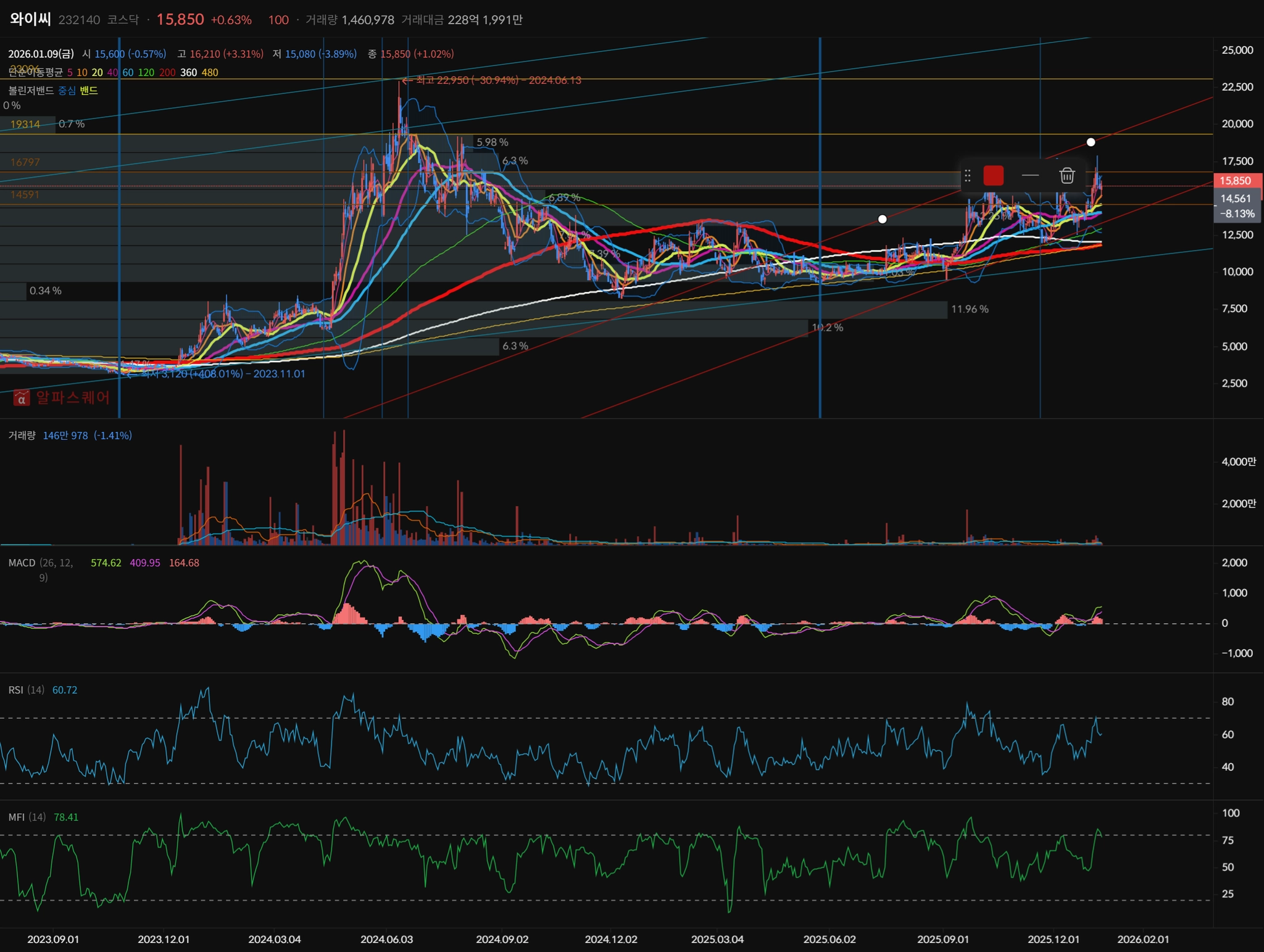Click the lowest price 3,120 arrow annotation
This screenshot has width=1264, height=952.
coord(217,374)
